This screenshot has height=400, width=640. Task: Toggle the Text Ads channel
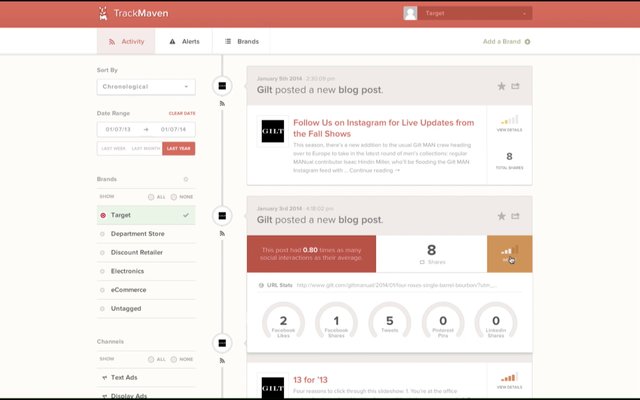click(146, 378)
